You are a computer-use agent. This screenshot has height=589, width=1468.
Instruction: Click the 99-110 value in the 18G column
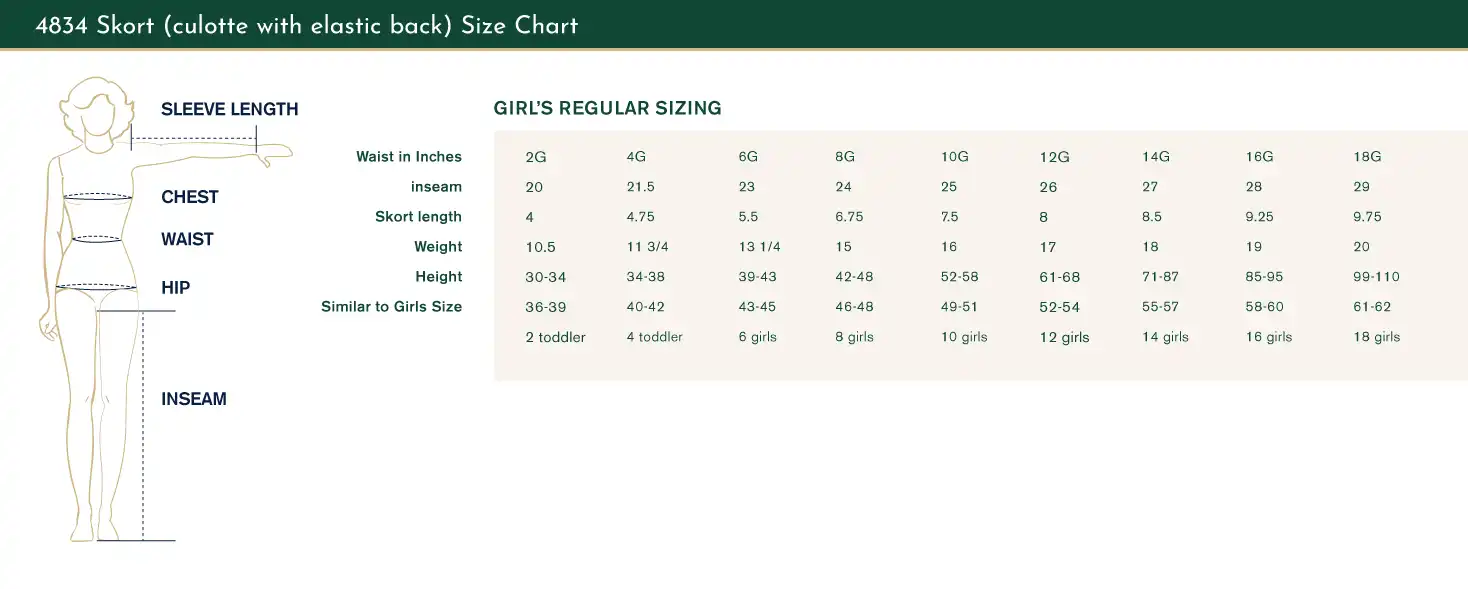(1376, 277)
